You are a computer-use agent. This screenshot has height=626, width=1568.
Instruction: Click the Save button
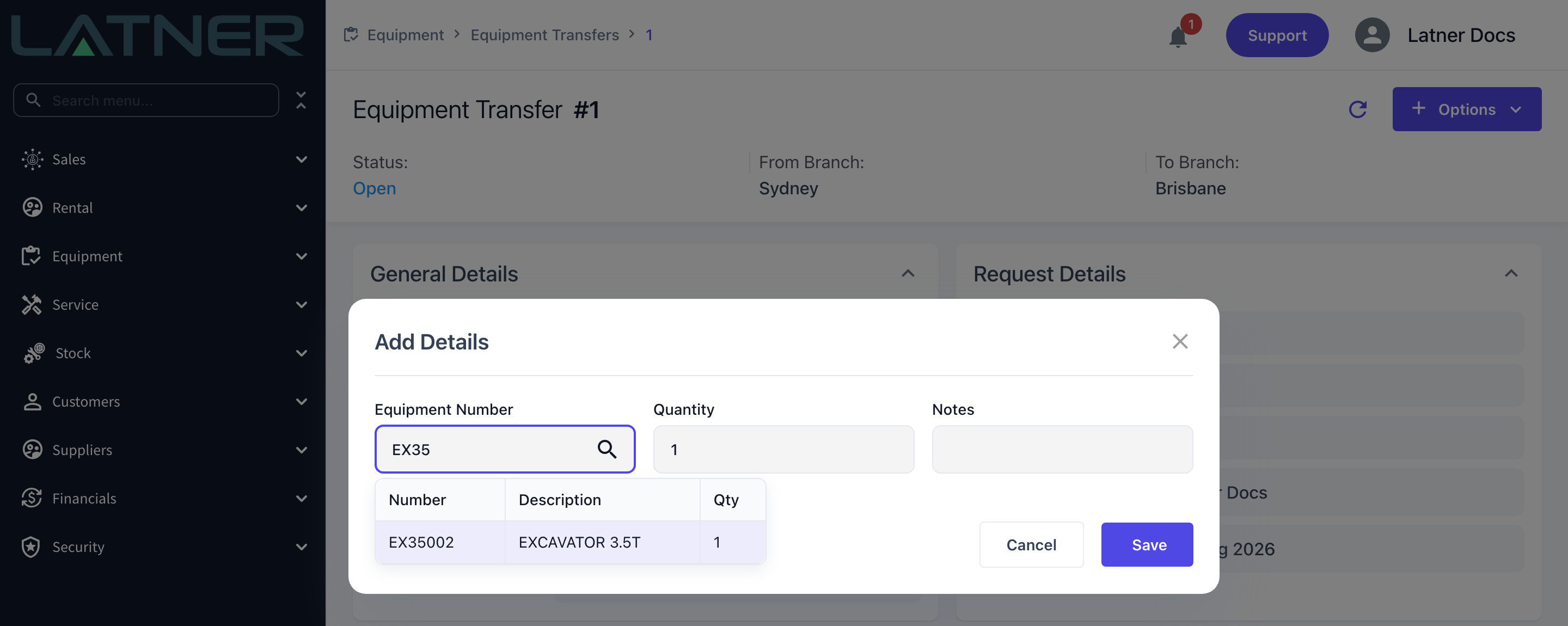[1147, 544]
